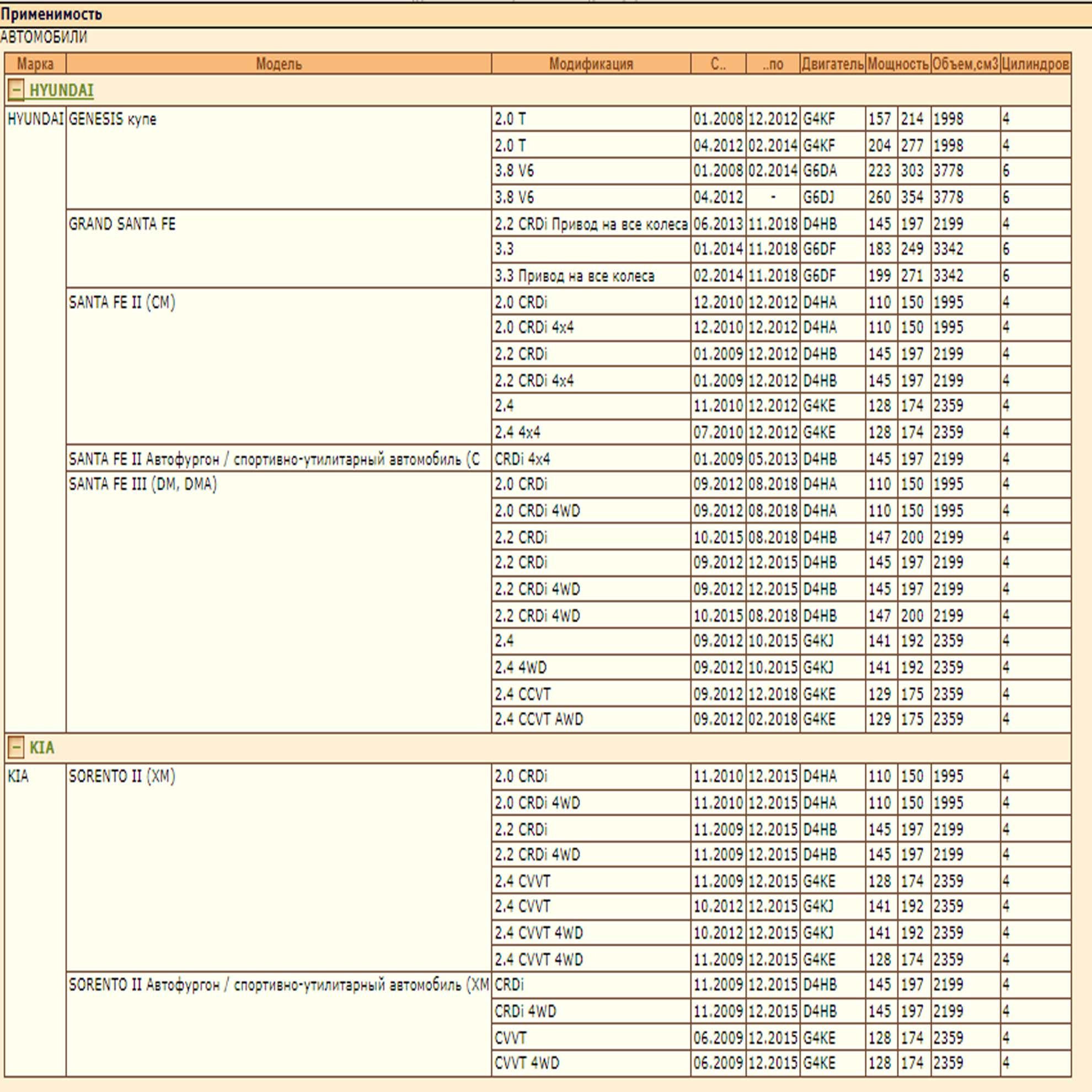Viewport: 1092px width, 1092px height.
Task: Click the Двигатель column header
Action: (x=833, y=64)
